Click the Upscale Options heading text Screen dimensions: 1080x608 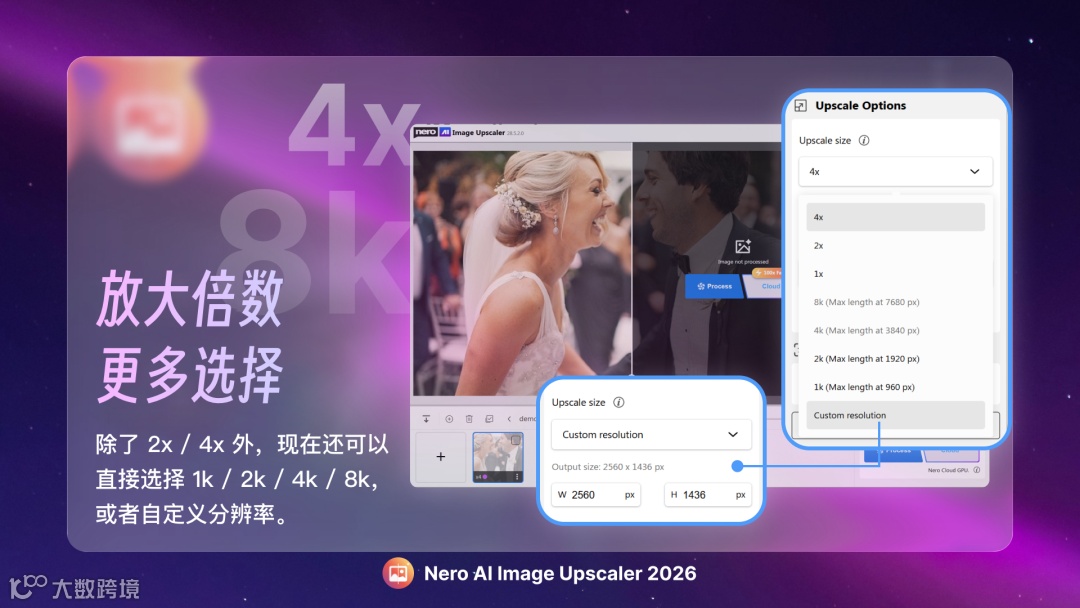pos(860,105)
